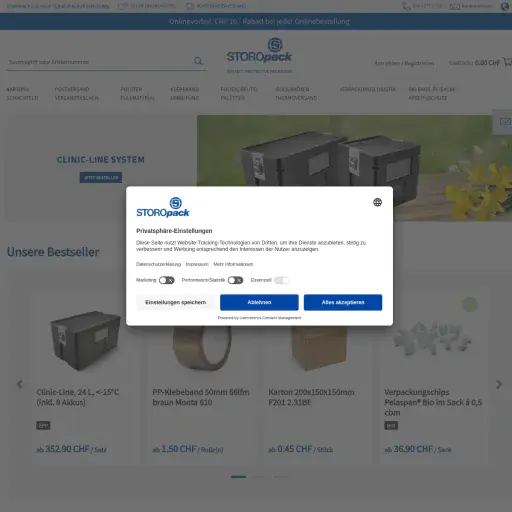Click the price 1.50 CHF / Rolle(n)
Viewport: 512px width, 512px height.
(188, 449)
